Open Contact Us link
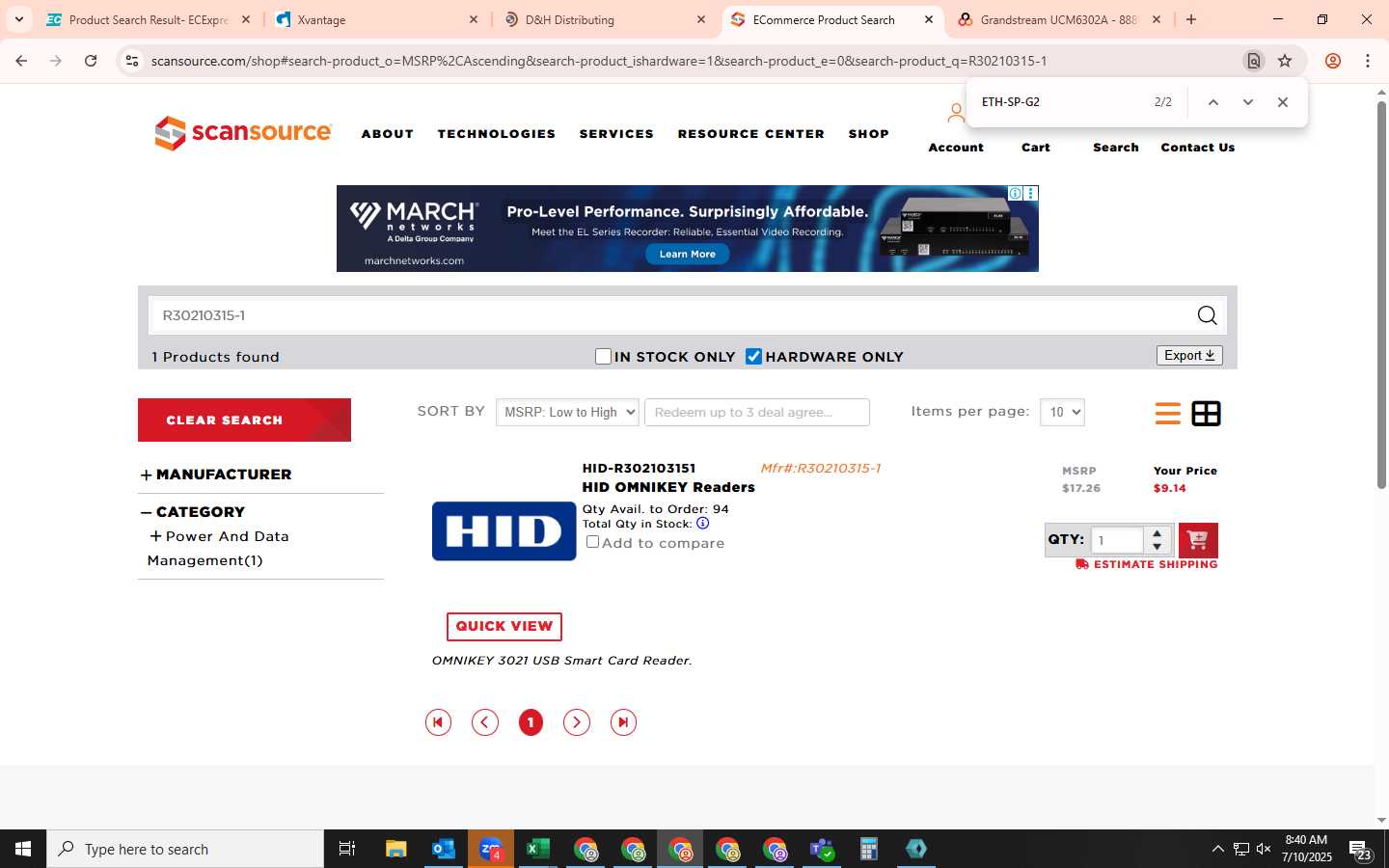This screenshot has height=868, width=1389. click(1198, 148)
